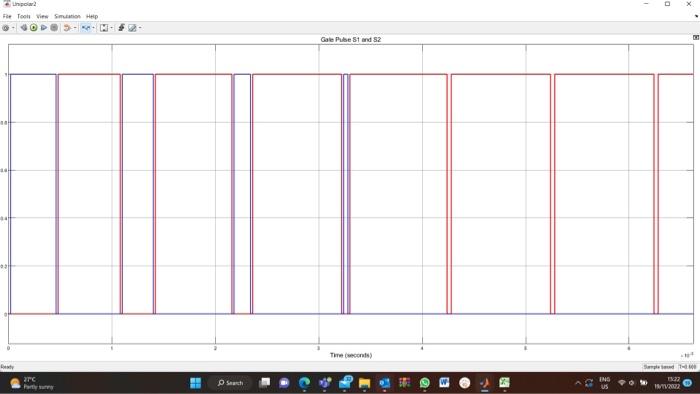Open WhatsApp from taskbar
Image resolution: width=700 pixels, height=394 pixels.
425,383
